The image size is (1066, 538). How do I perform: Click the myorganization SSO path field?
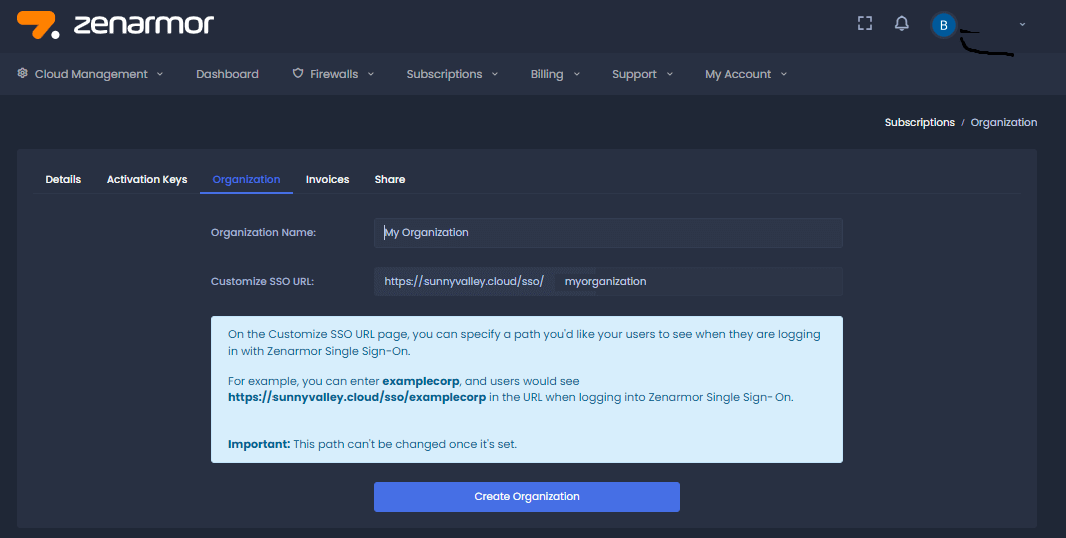(698, 282)
